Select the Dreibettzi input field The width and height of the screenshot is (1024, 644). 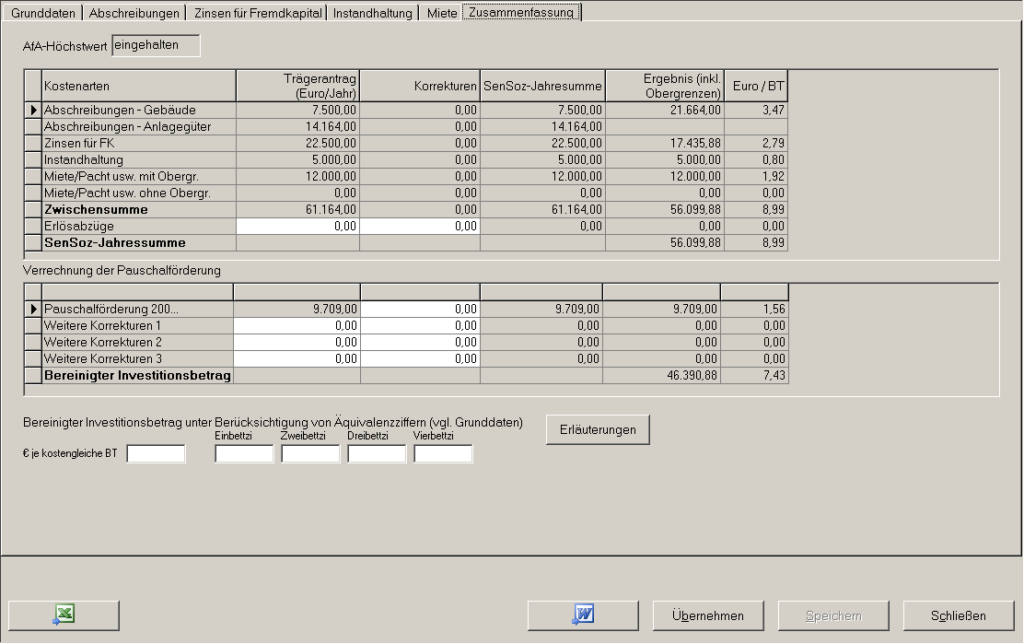(377, 454)
